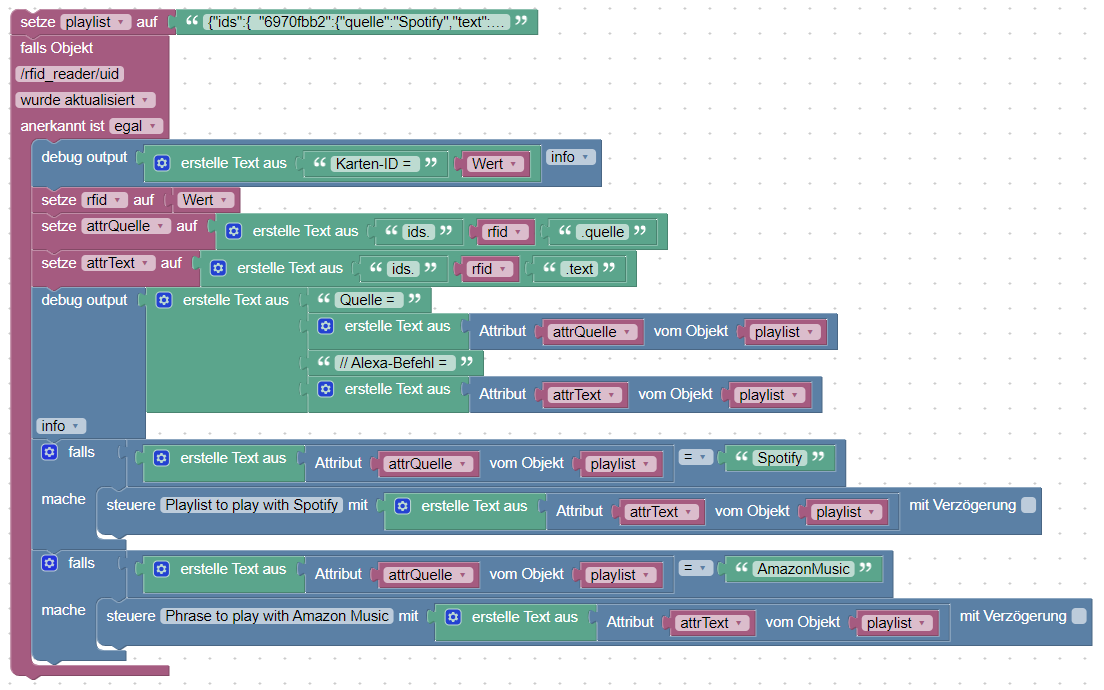The height and width of the screenshot is (690, 1104).
Task: Edit the 'AmazonMusic' comparison text field
Action: click(x=803, y=569)
